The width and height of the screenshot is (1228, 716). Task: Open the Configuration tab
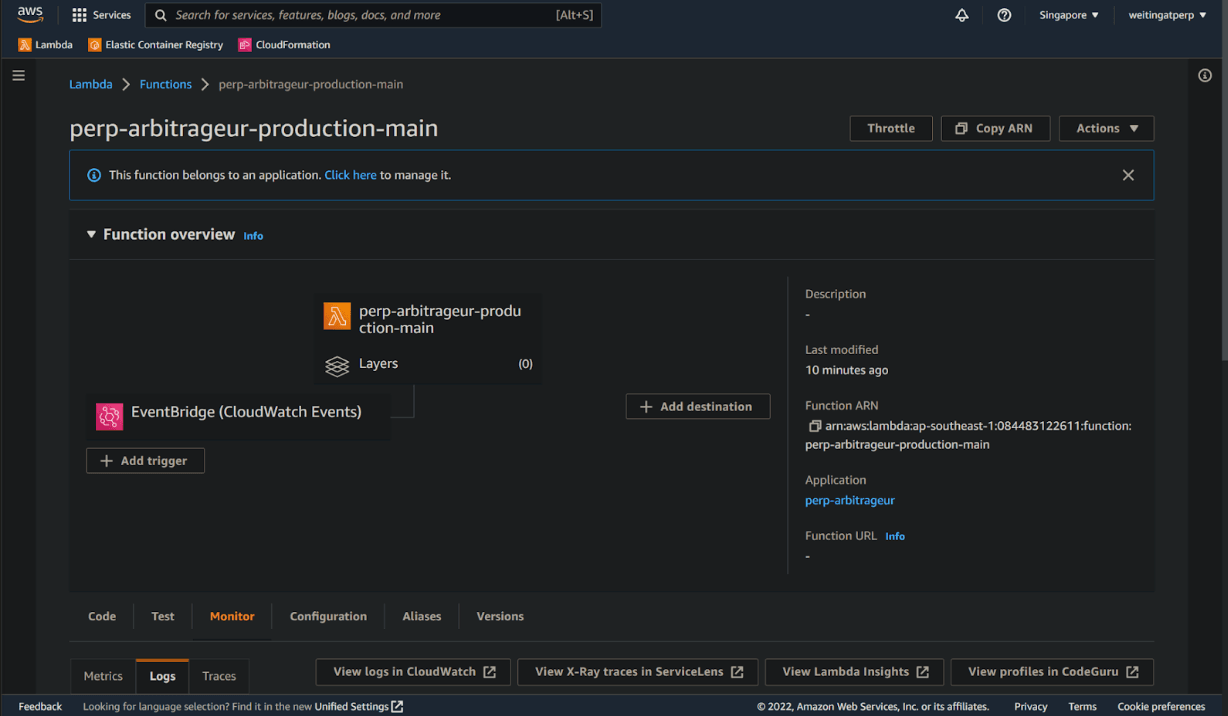[x=328, y=616]
